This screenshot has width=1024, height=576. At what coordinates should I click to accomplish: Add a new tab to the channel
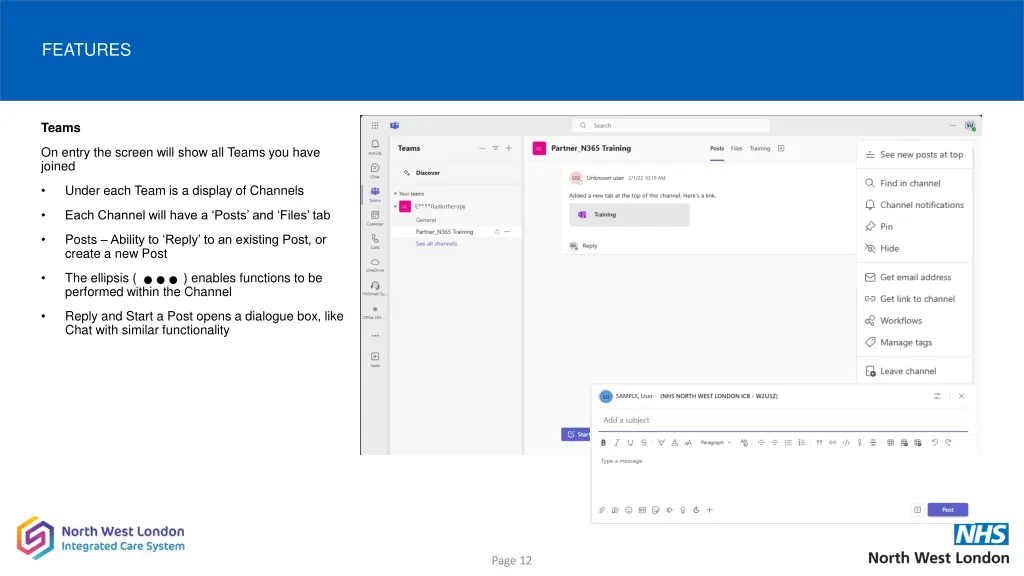[781, 148]
